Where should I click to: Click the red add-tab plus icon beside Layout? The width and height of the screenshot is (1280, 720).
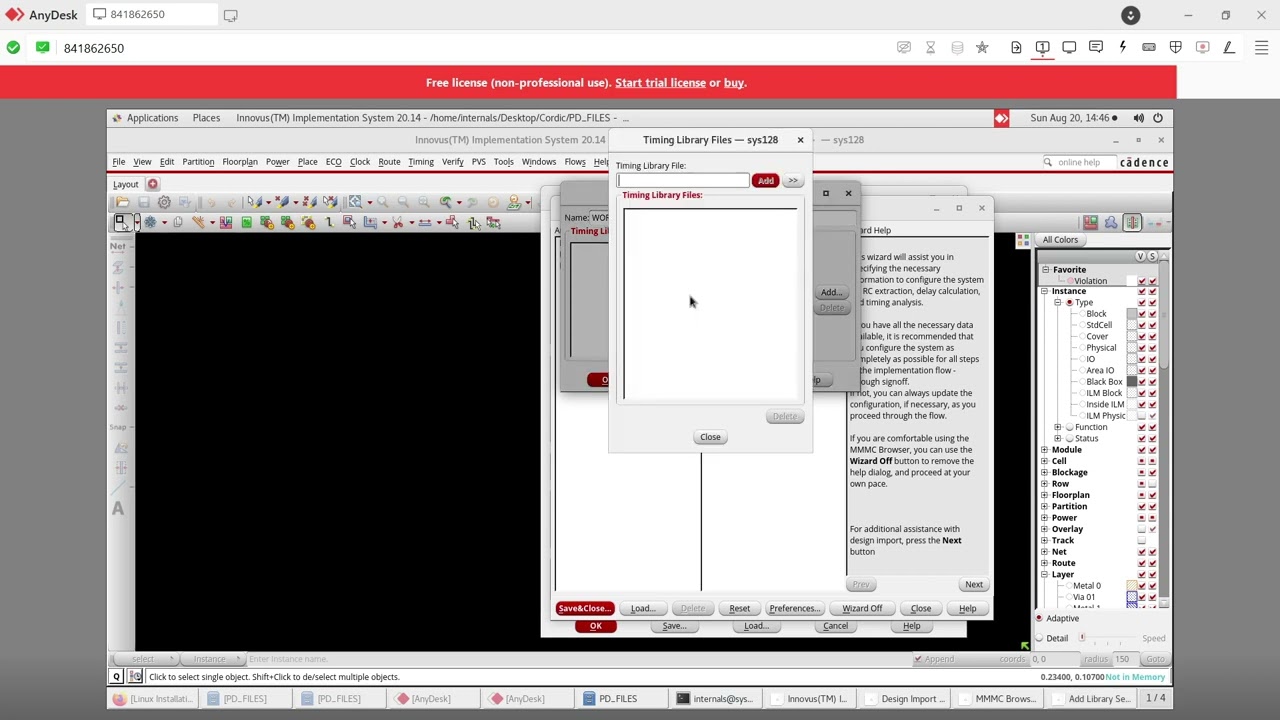(152, 184)
